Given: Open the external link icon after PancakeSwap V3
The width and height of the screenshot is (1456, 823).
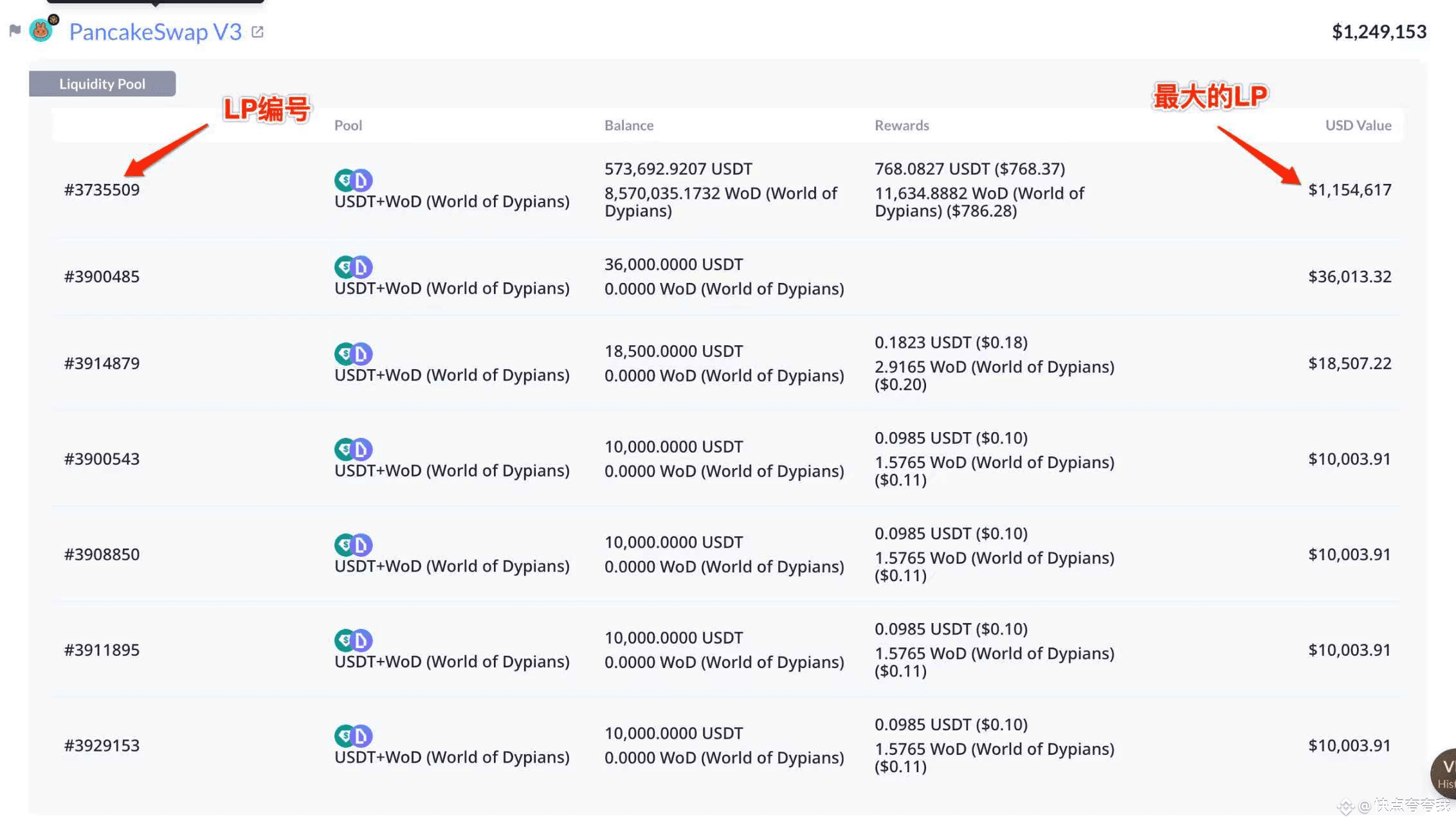Looking at the screenshot, I should 257,32.
